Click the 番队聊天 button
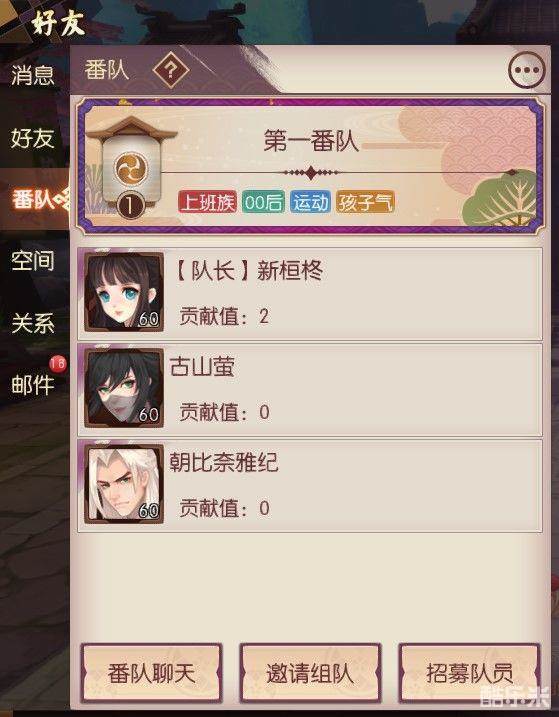This screenshot has width=559, height=717. point(151,673)
